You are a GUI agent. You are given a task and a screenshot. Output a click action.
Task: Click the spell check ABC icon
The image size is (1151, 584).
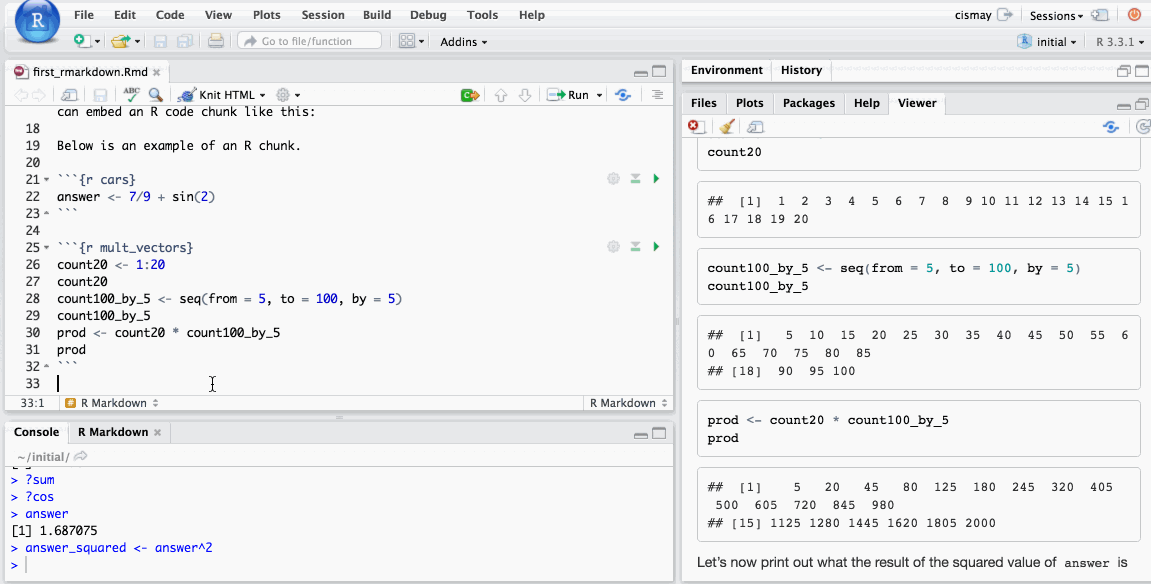click(x=132, y=95)
